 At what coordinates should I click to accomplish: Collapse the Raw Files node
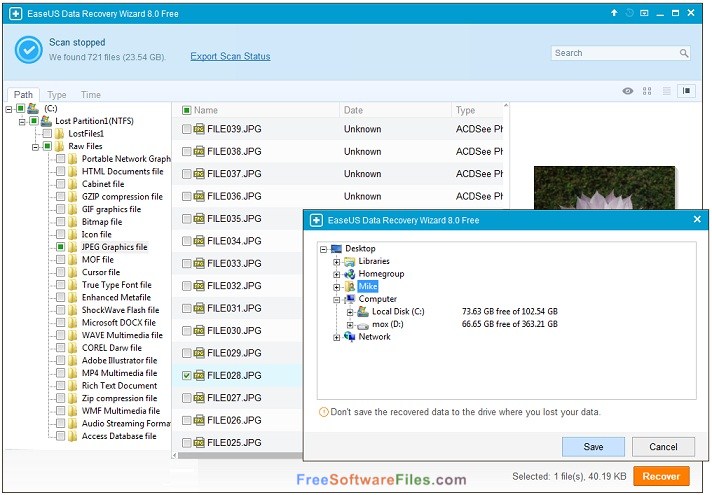[x=35, y=147]
